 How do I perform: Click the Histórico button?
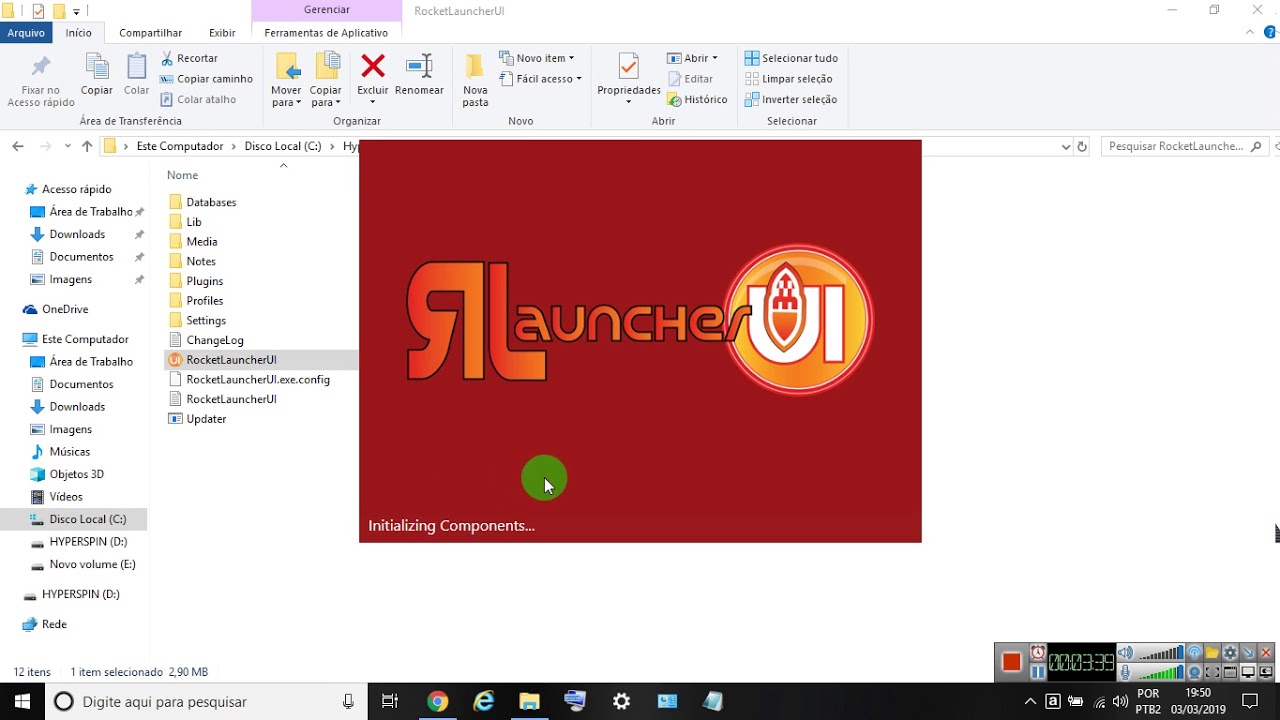(x=697, y=99)
